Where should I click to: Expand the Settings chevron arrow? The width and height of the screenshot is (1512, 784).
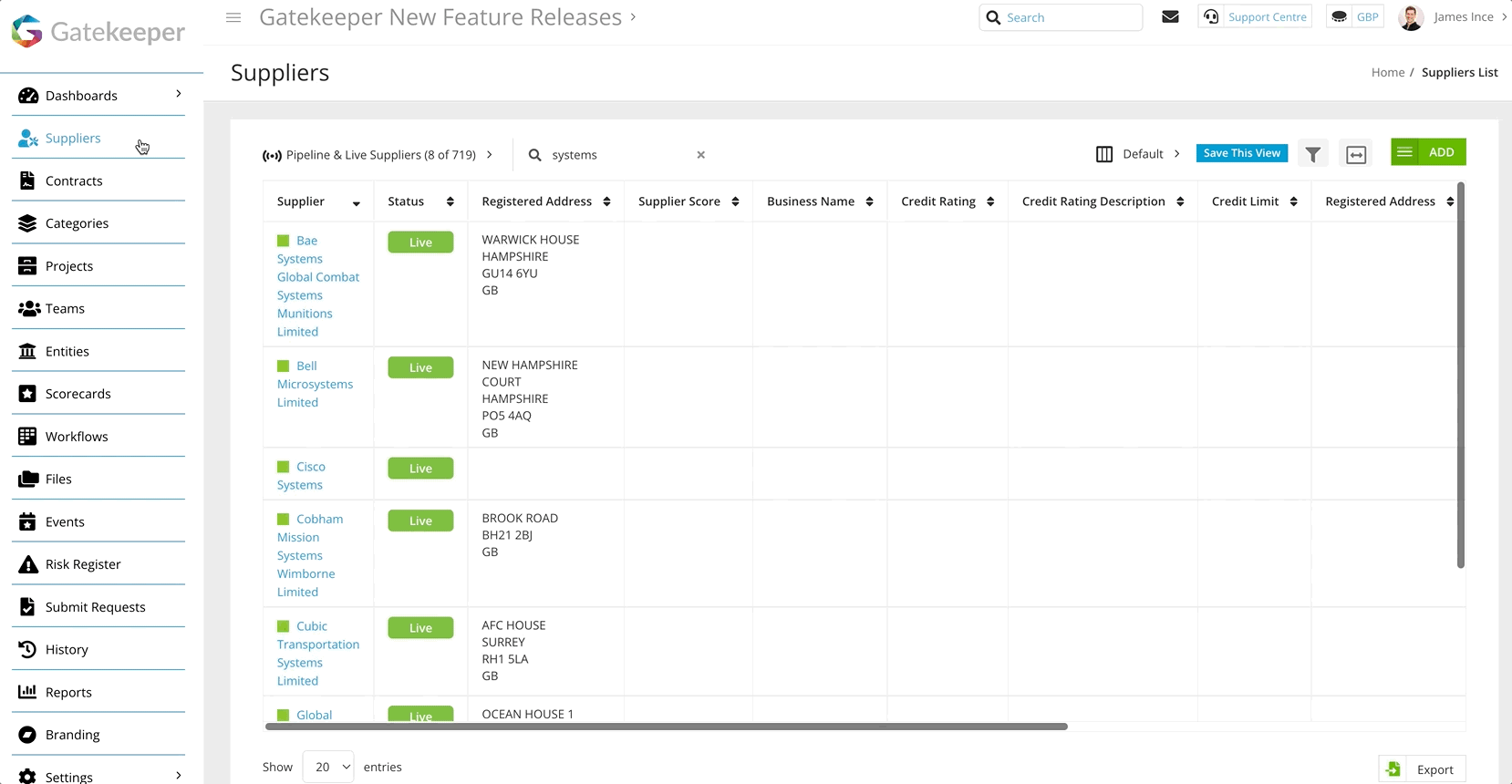tap(179, 776)
